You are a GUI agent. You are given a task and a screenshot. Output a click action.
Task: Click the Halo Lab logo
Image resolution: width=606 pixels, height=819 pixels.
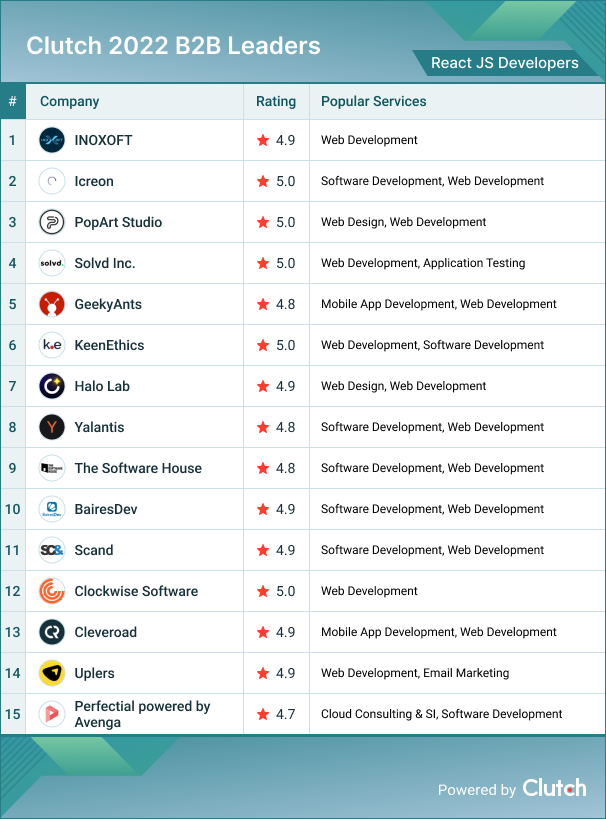point(52,386)
